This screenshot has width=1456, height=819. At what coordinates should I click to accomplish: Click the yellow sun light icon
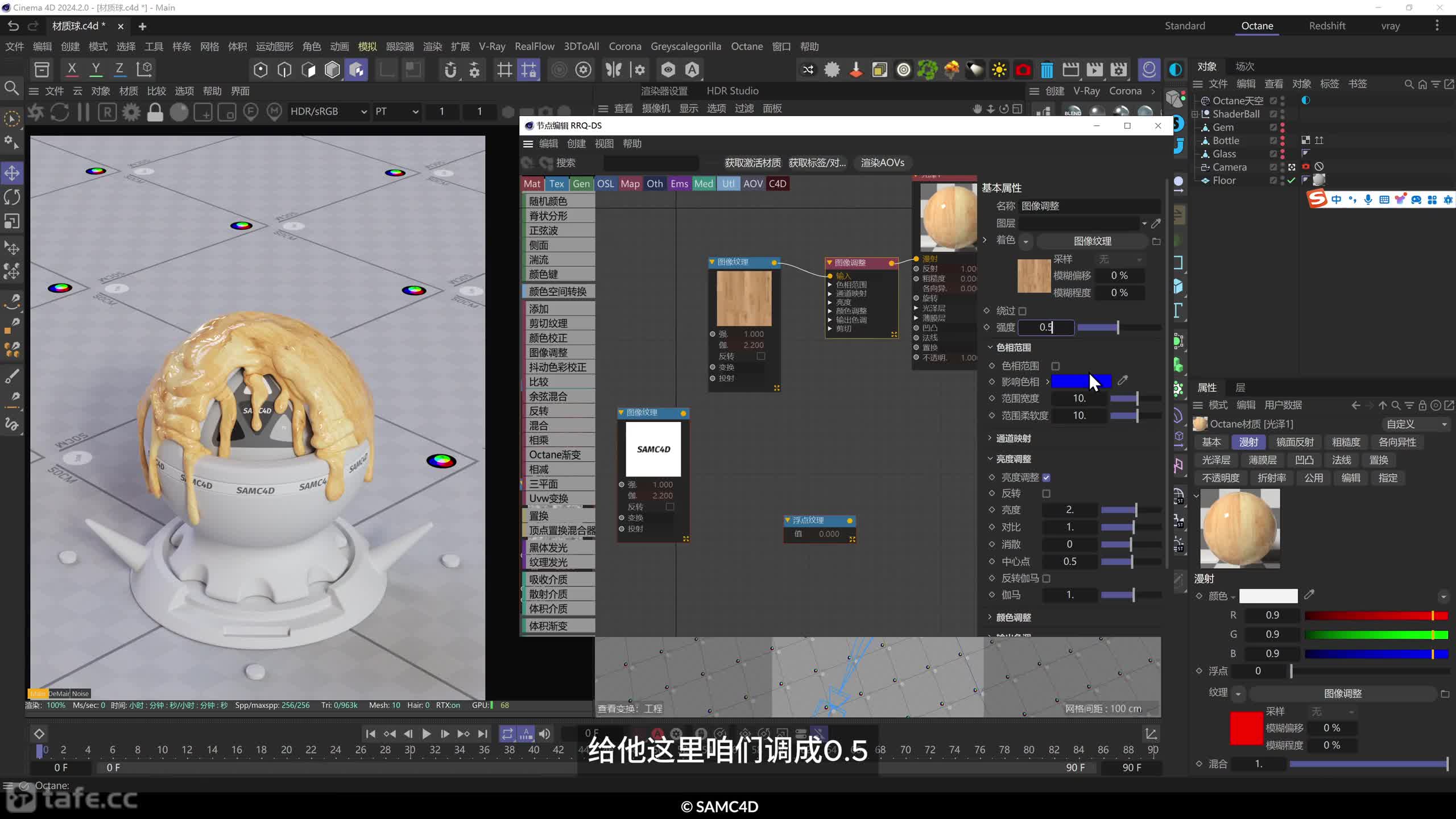(x=999, y=70)
